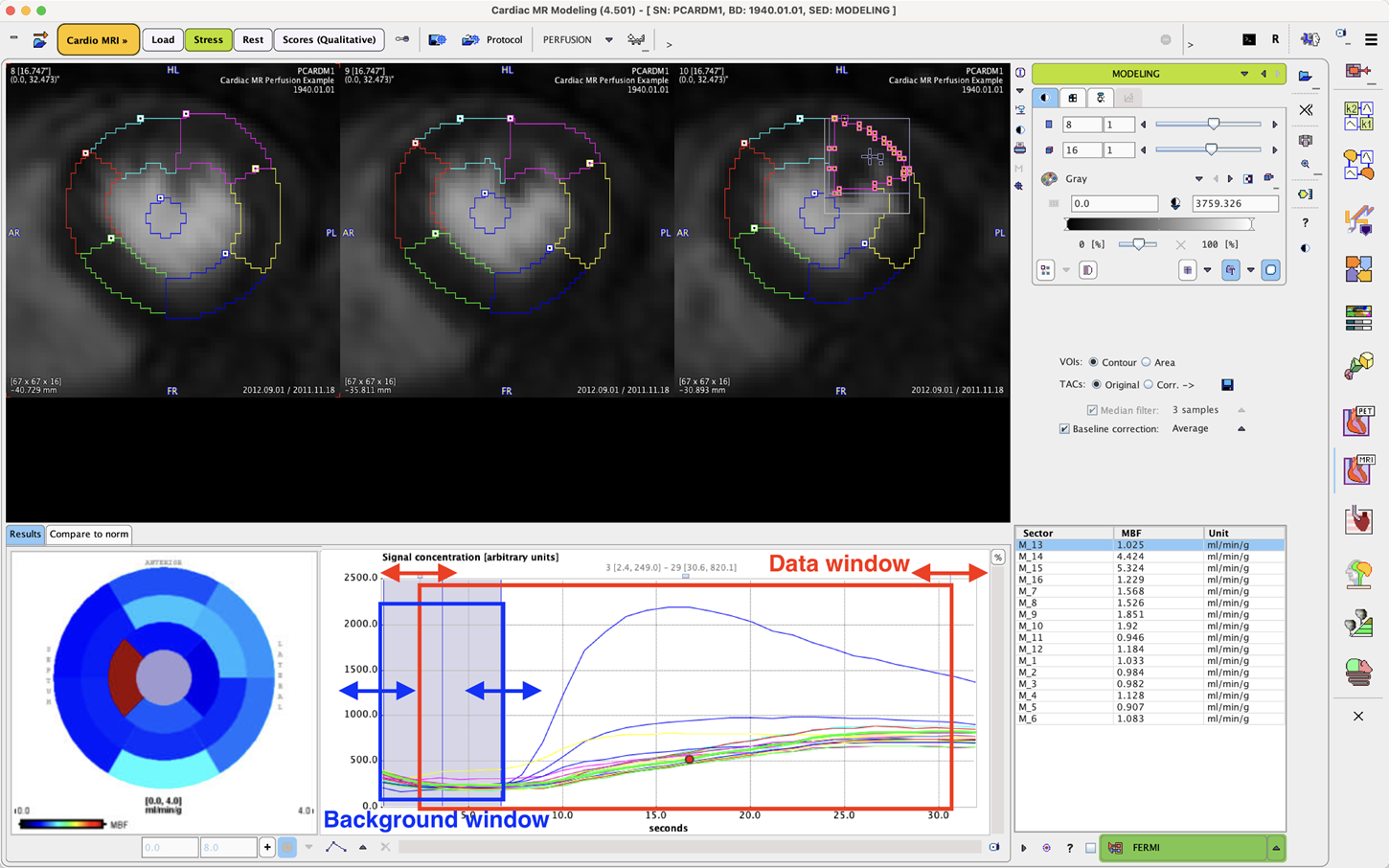Switch to the Compare to norm tab
1389x868 pixels.
click(89, 535)
